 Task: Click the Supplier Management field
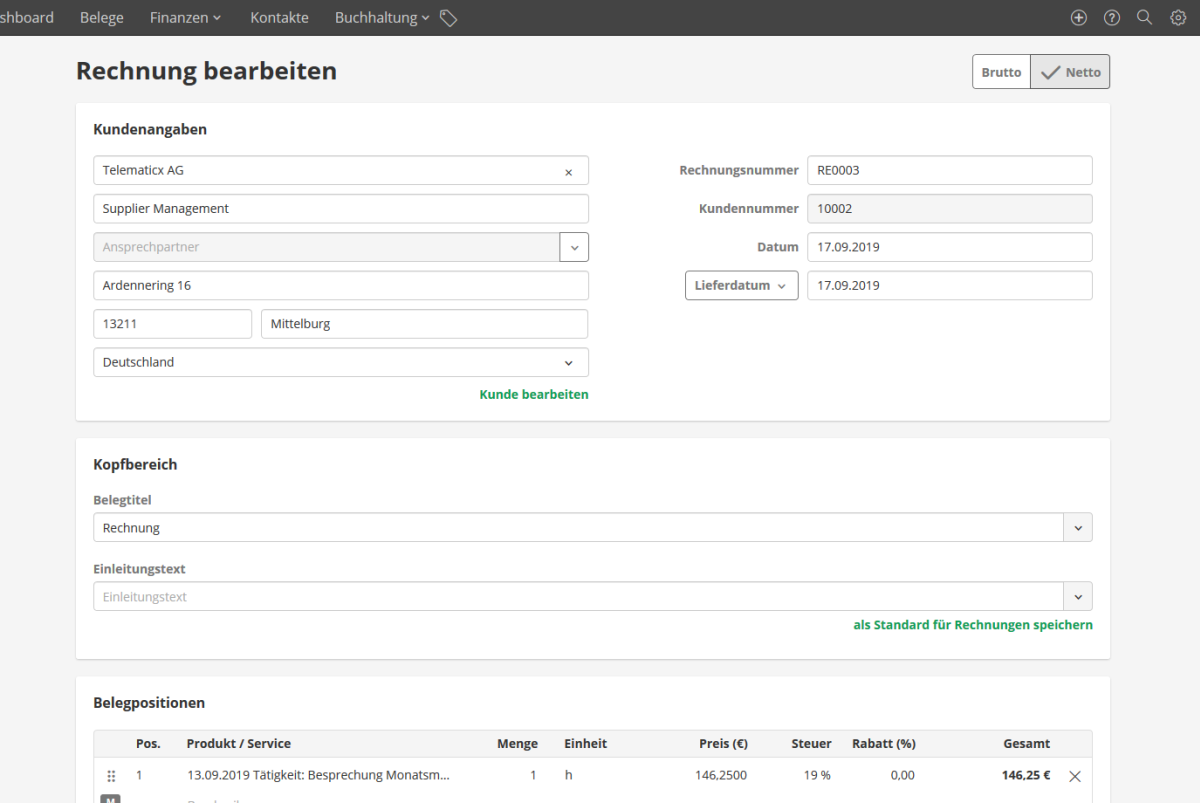pyautogui.click(x=341, y=209)
